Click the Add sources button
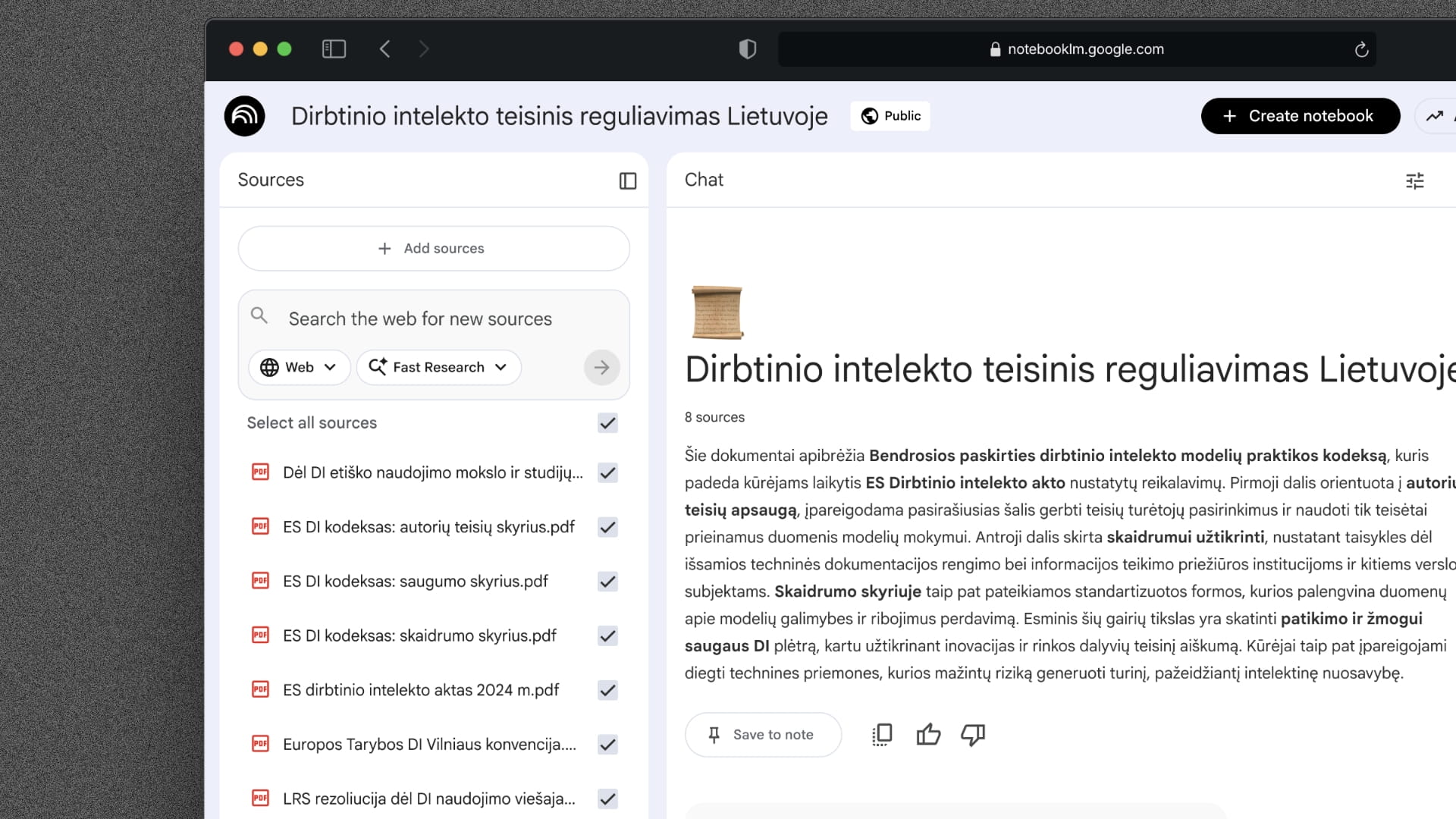This screenshot has height=819, width=1456. tap(433, 249)
